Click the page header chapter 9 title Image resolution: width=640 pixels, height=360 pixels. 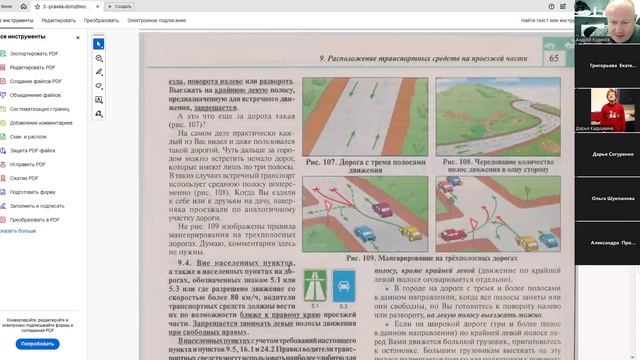[x=423, y=58]
